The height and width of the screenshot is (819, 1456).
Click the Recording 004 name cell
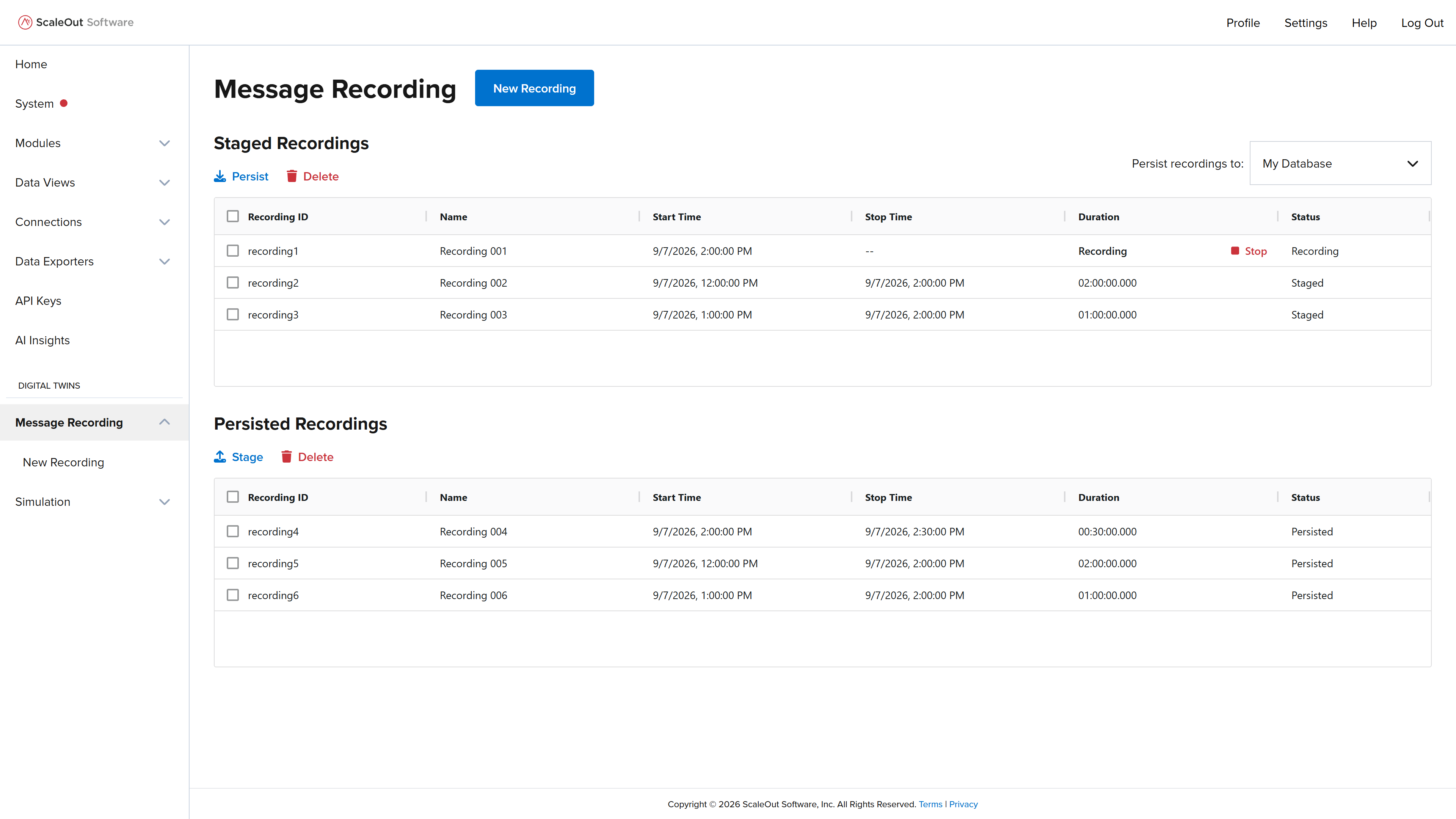coord(473,532)
